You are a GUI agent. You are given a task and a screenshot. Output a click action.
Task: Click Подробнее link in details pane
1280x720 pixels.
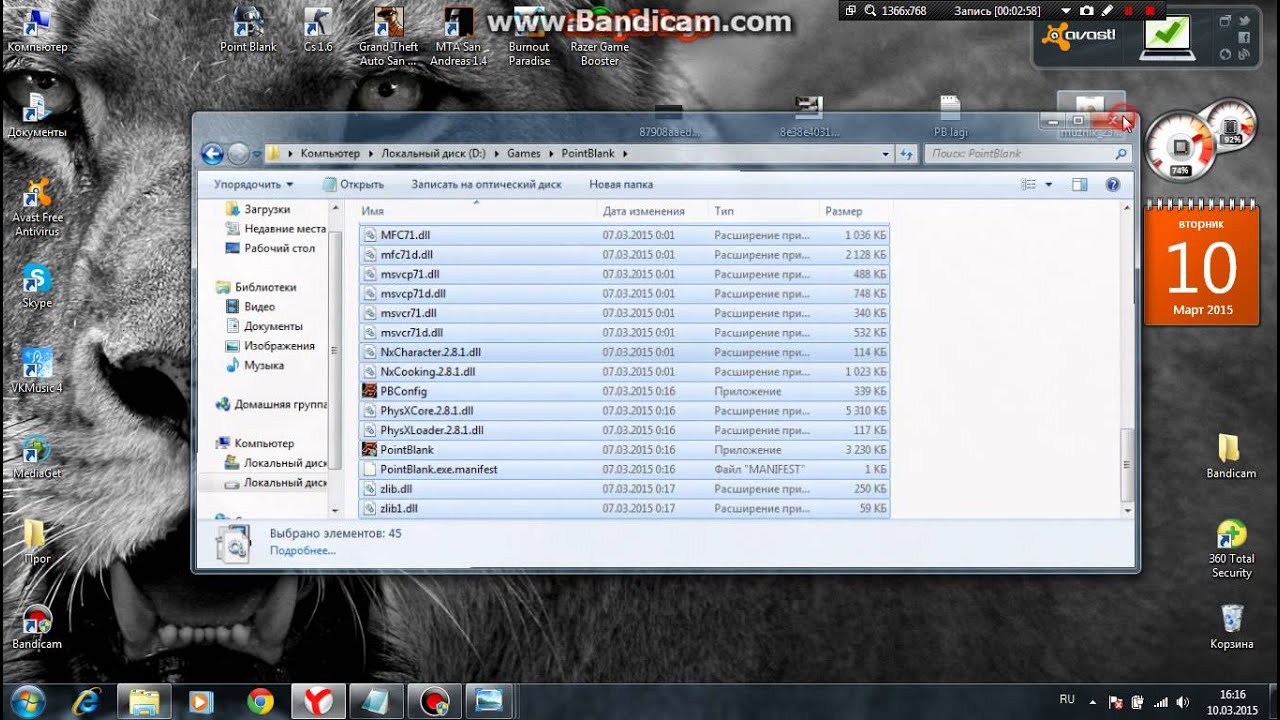[302, 551]
